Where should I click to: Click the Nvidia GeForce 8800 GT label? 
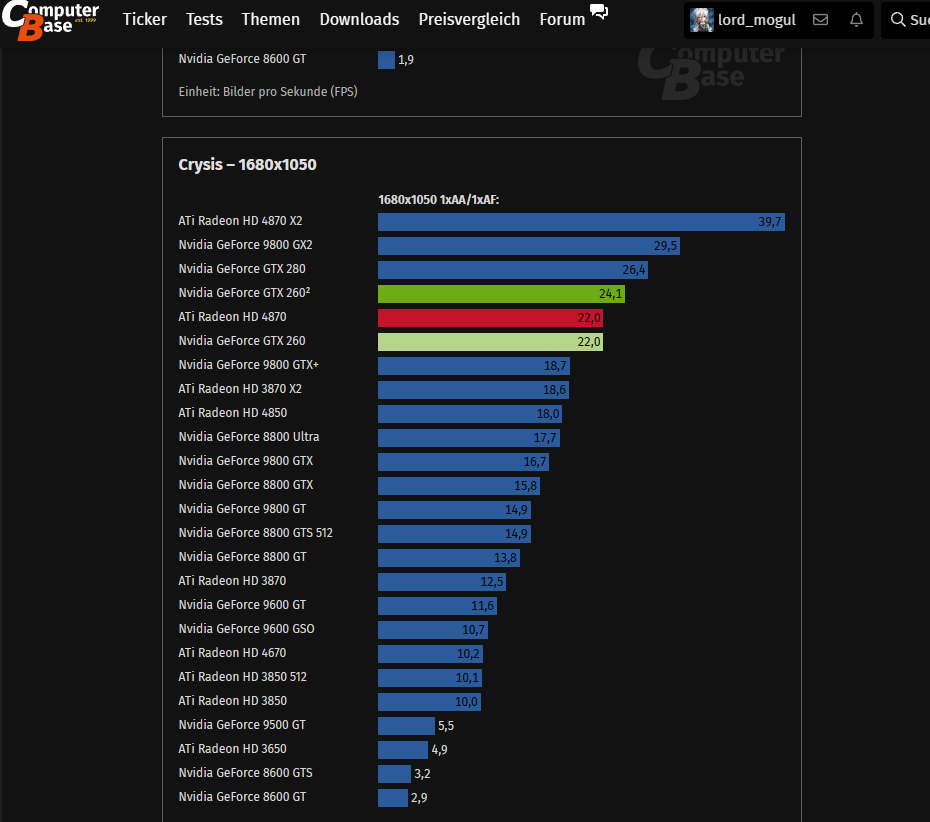click(243, 557)
